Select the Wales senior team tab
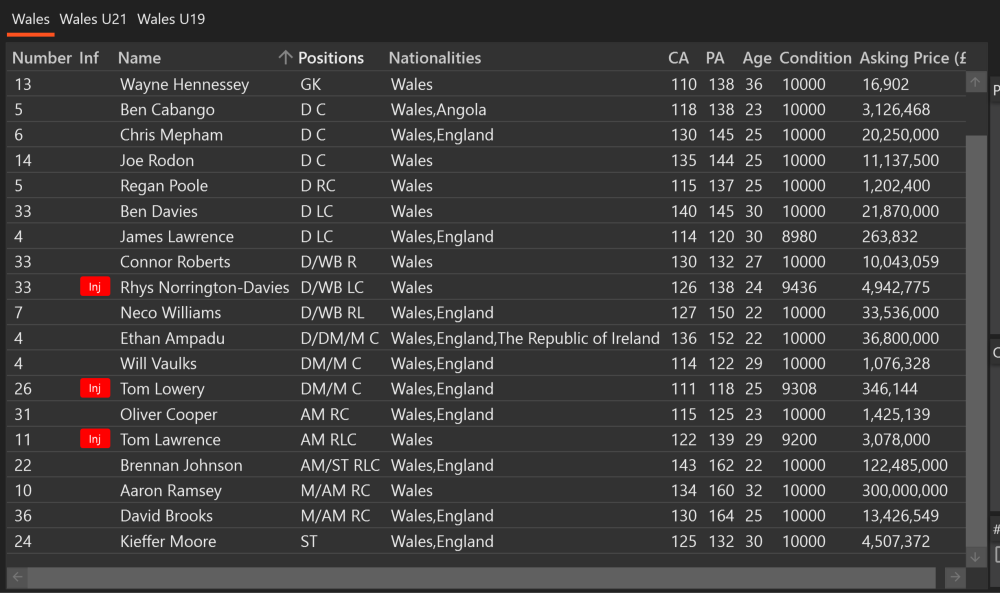The height and width of the screenshot is (593, 1000). pyautogui.click(x=31, y=19)
